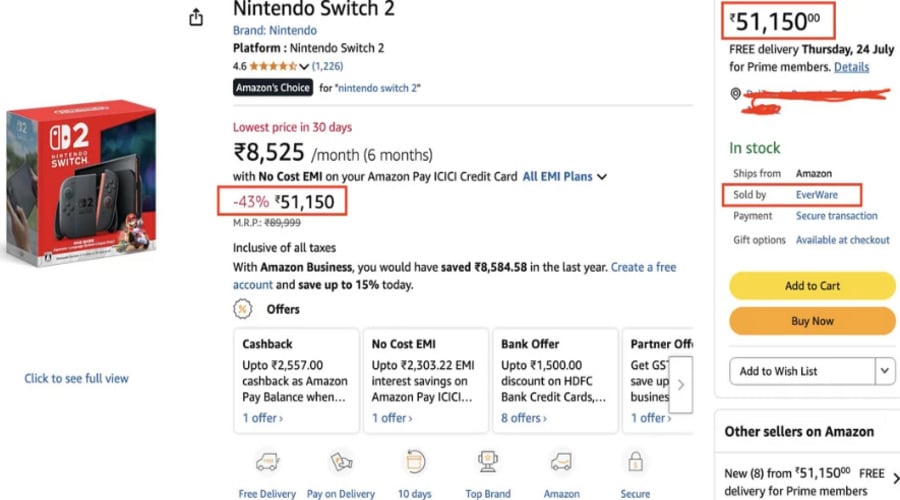Viewport: 900px width, 500px height.
Task: Click the share icon above product image
Action: (x=196, y=18)
